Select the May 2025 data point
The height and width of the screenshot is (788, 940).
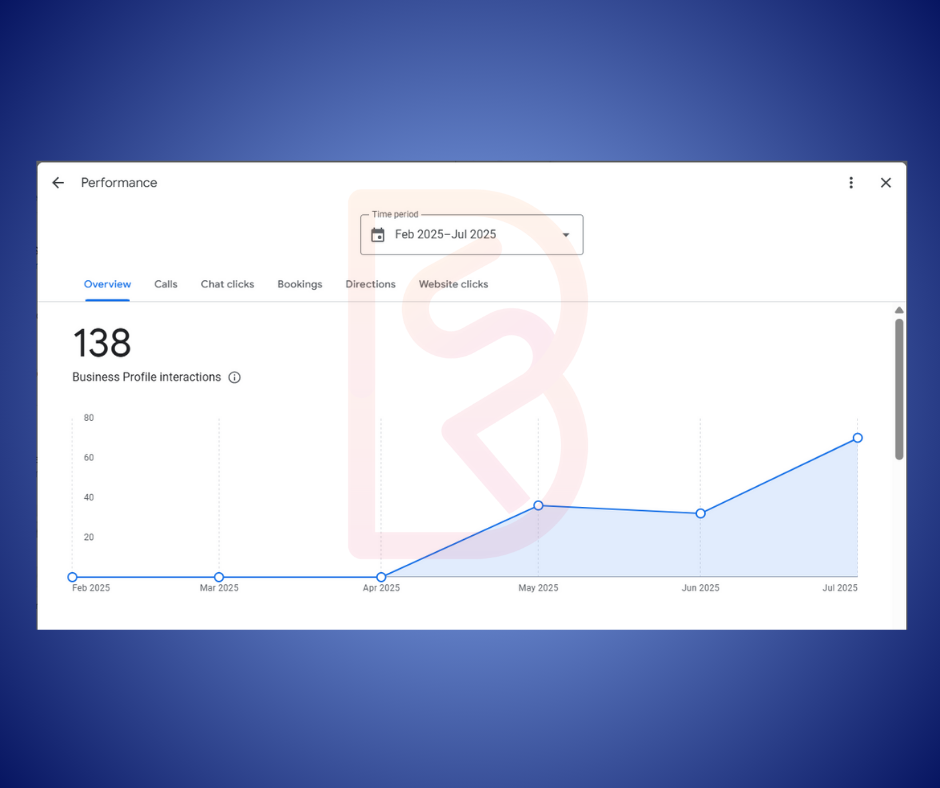(x=538, y=506)
